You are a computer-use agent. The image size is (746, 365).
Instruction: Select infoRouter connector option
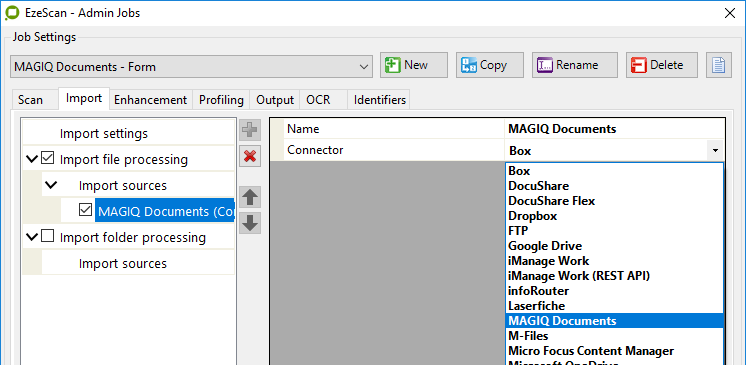coord(614,291)
